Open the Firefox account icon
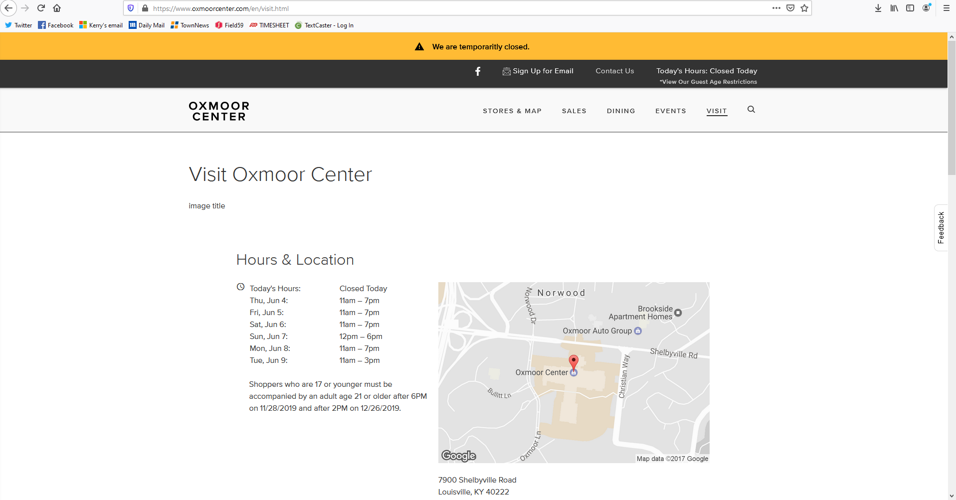This screenshot has height=500, width=956. [927, 8]
